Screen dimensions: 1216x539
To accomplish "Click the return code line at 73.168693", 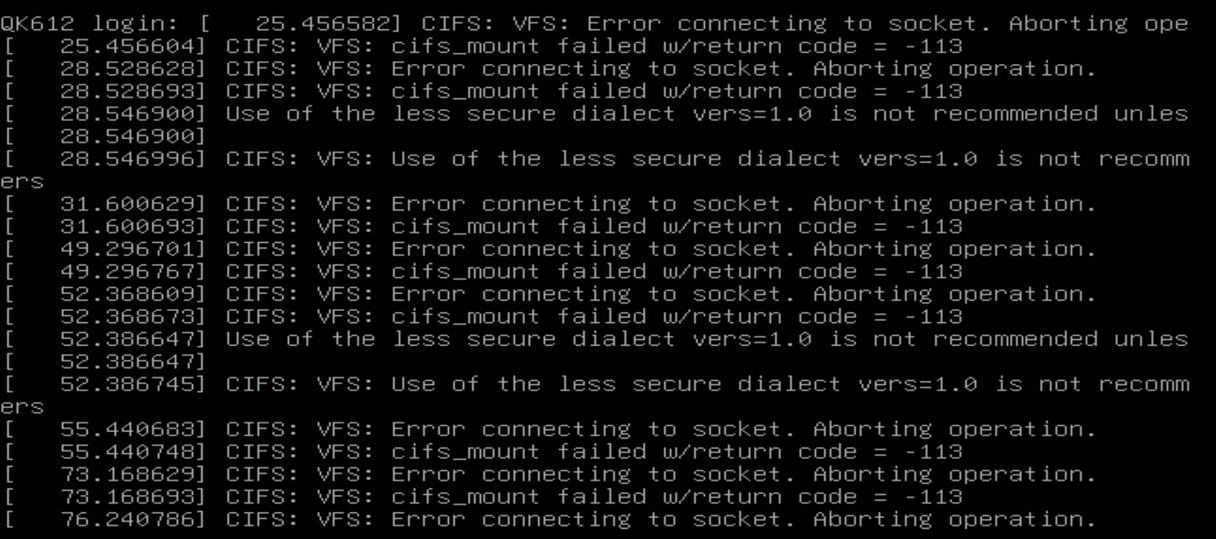I will [482, 497].
